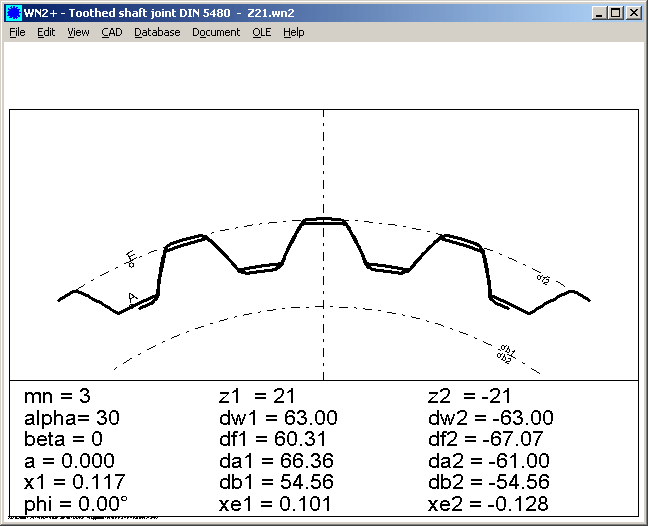The width and height of the screenshot is (648, 526).
Task: Click the dw1 = 63.00 value
Action: pyautogui.click(x=277, y=418)
